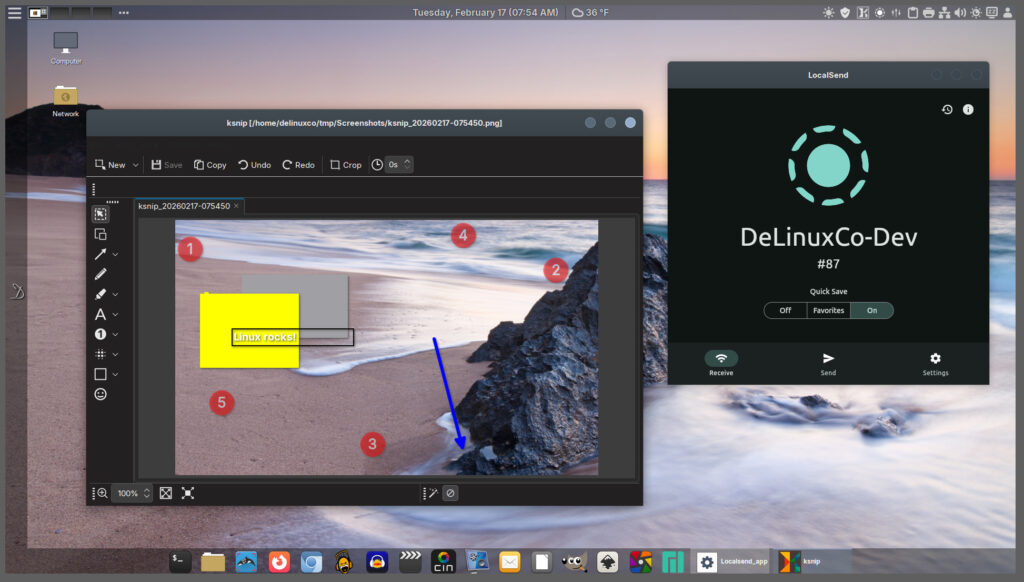The width and height of the screenshot is (1024, 582).
Task: Activate the image effects wand icon
Action: point(432,493)
